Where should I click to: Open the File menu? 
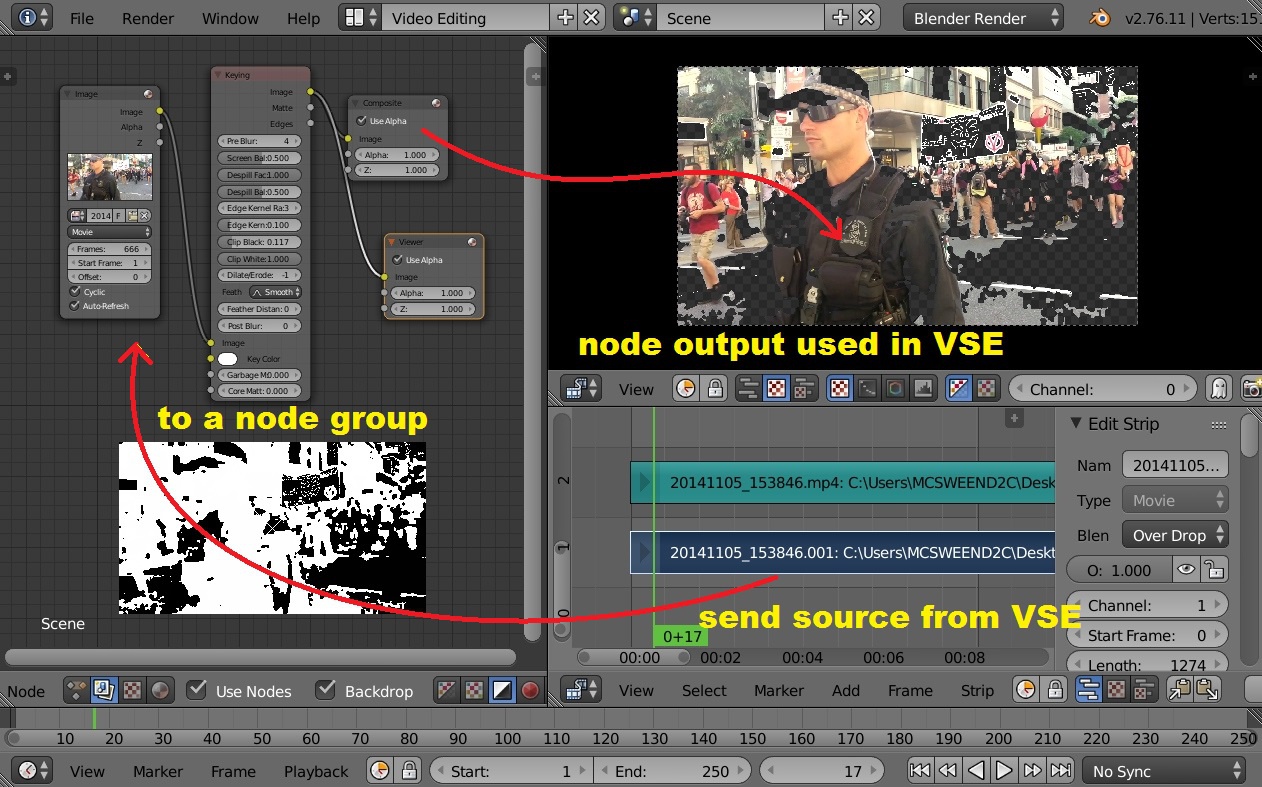tap(82, 18)
